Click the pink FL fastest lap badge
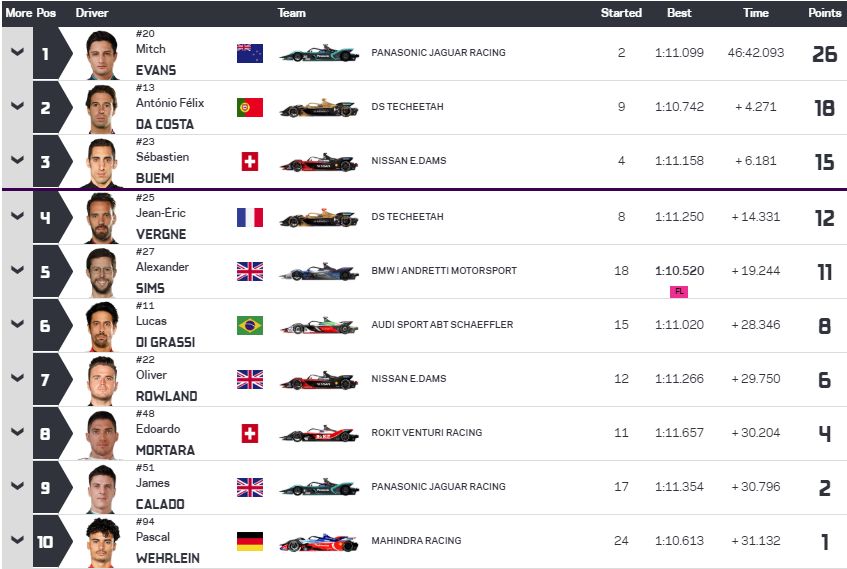The height and width of the screenshot is (569, 847). coord(679,292)
